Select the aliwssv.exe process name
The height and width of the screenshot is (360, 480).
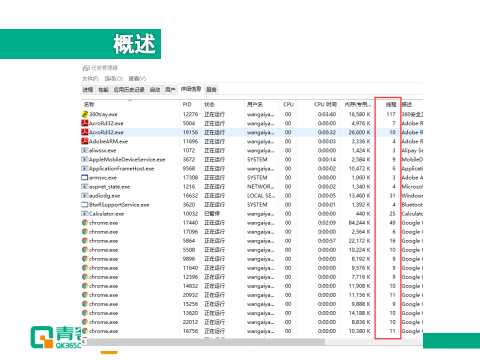[x=102, y=150]
